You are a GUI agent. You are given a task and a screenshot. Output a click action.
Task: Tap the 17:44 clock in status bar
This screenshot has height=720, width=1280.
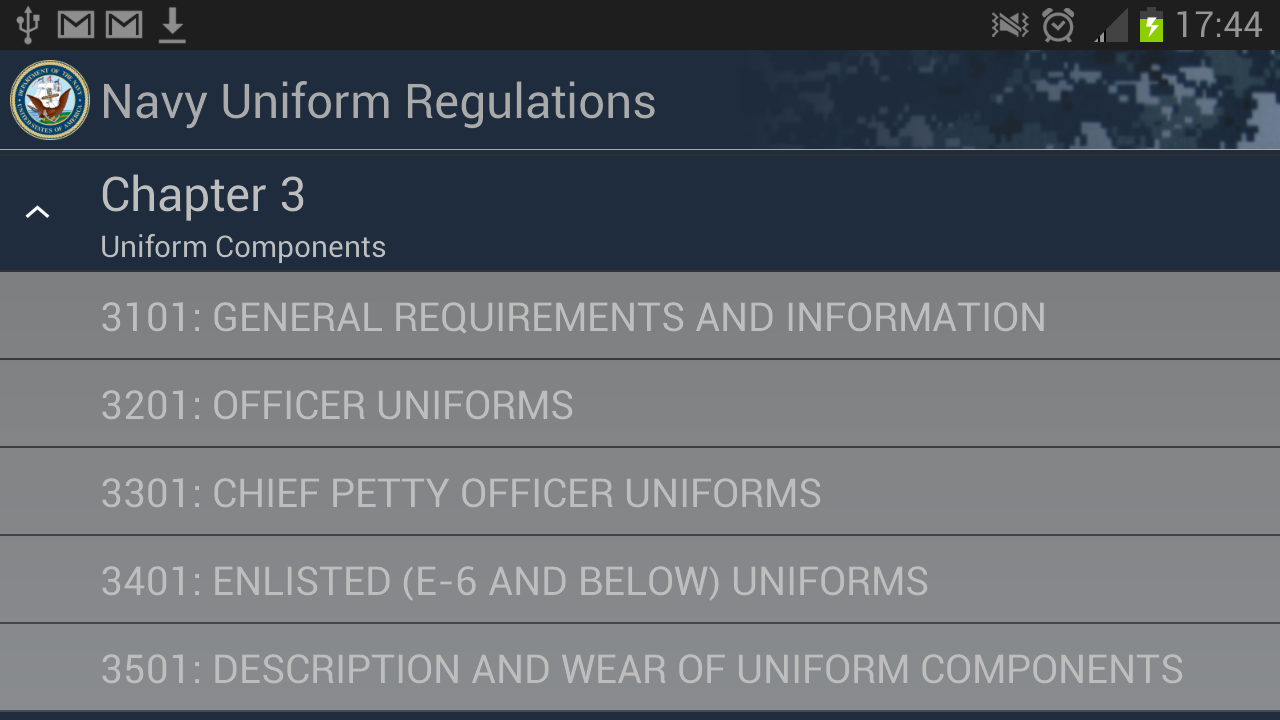pyautogui.click(x=1219, y=24)
